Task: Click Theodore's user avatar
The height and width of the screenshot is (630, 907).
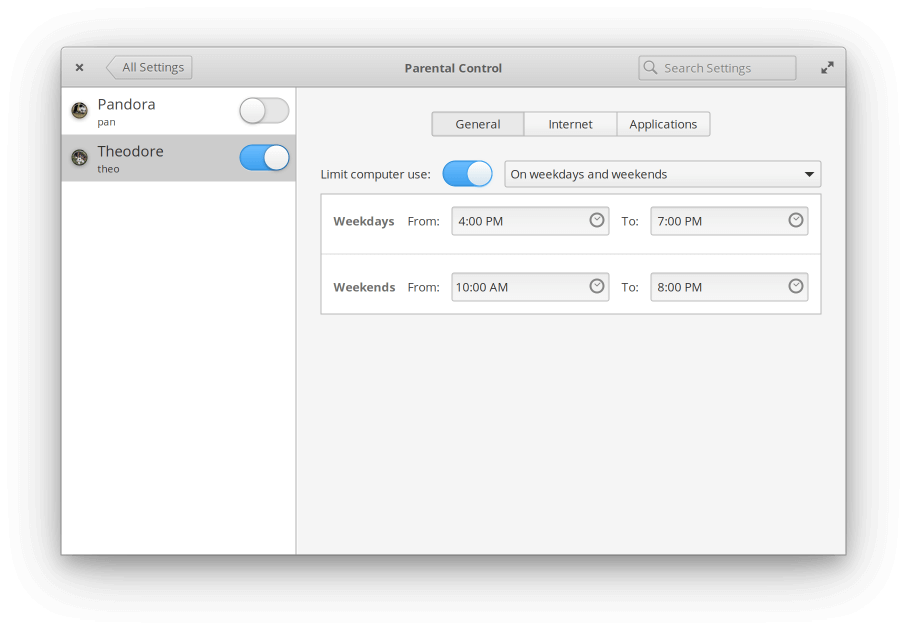Action: (x=79, y=157)
